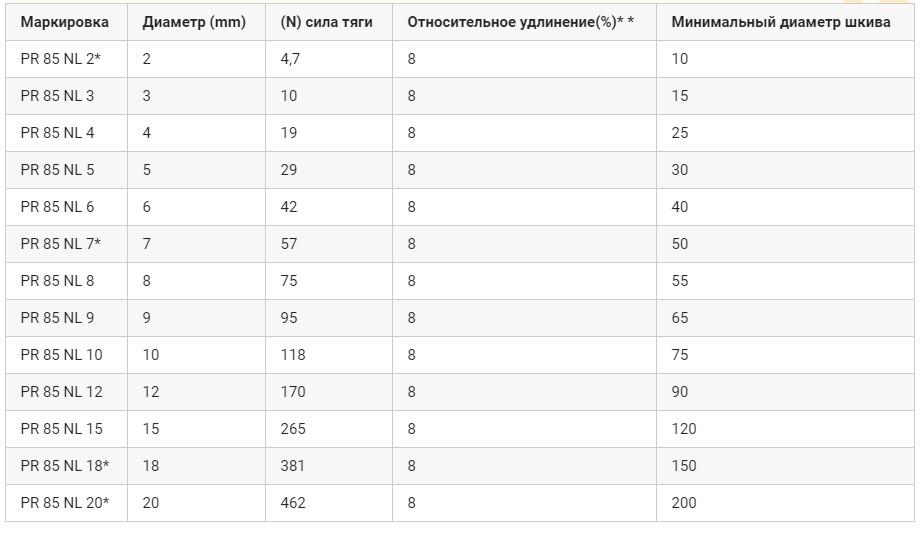Select the 120 minimum pulley diameter cell
922x542 pixels.
[785, 429]
